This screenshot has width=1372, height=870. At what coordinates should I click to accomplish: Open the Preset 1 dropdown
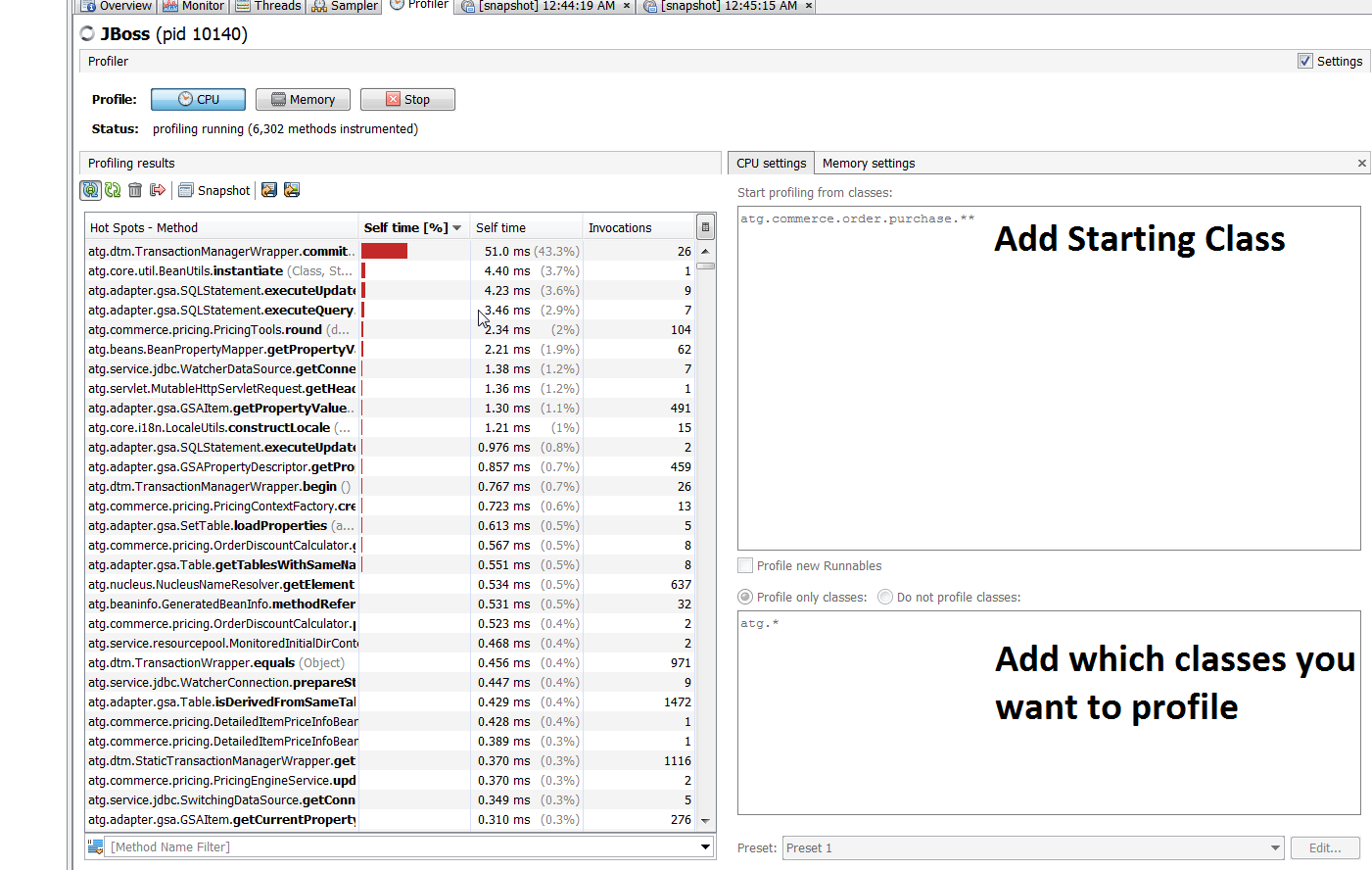pyautogui.click(x=1033, y=848)
